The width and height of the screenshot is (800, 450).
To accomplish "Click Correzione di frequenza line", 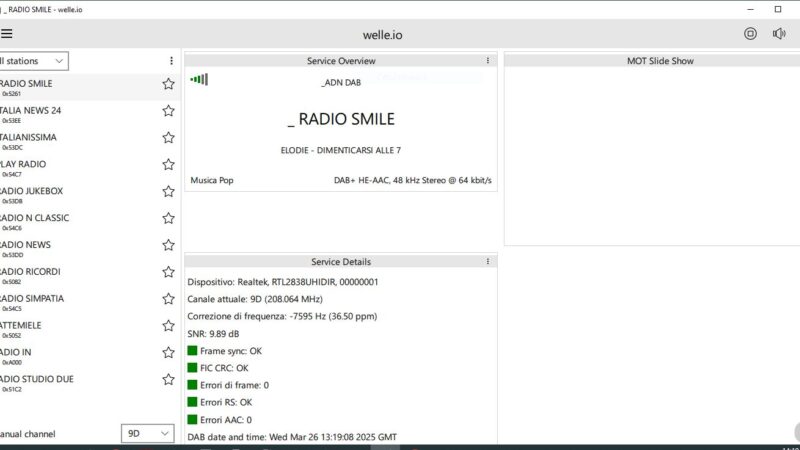I will click(x=282, y=316).
